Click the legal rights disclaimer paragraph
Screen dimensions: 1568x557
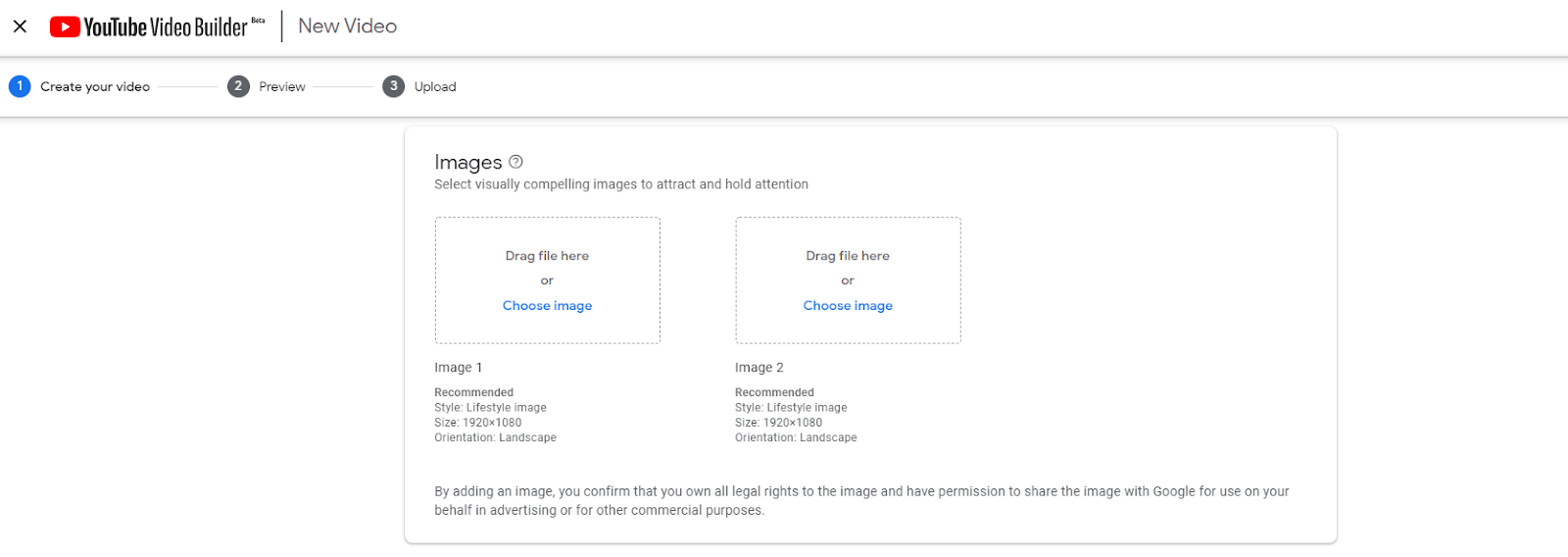pyautogui.click(x=861, y=500)
